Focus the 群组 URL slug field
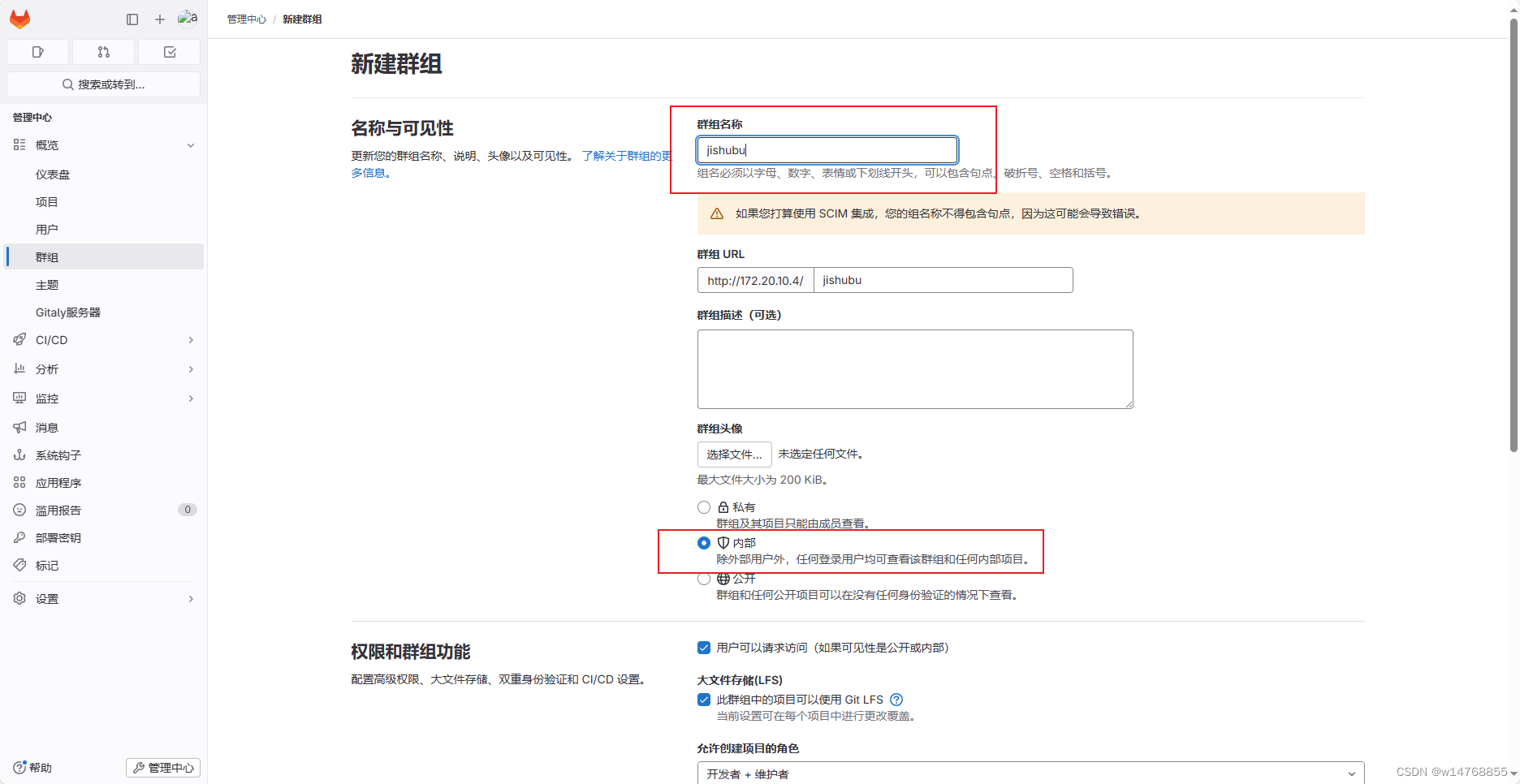The image size is (1520, 784). tap(943, 280)
